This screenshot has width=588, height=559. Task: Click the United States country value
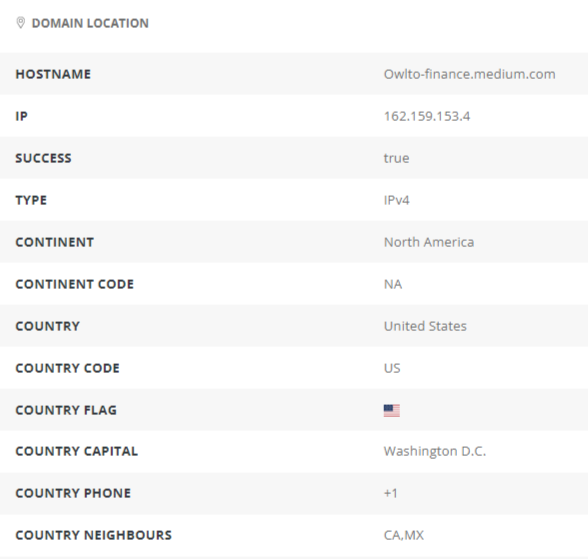point(425,326)
